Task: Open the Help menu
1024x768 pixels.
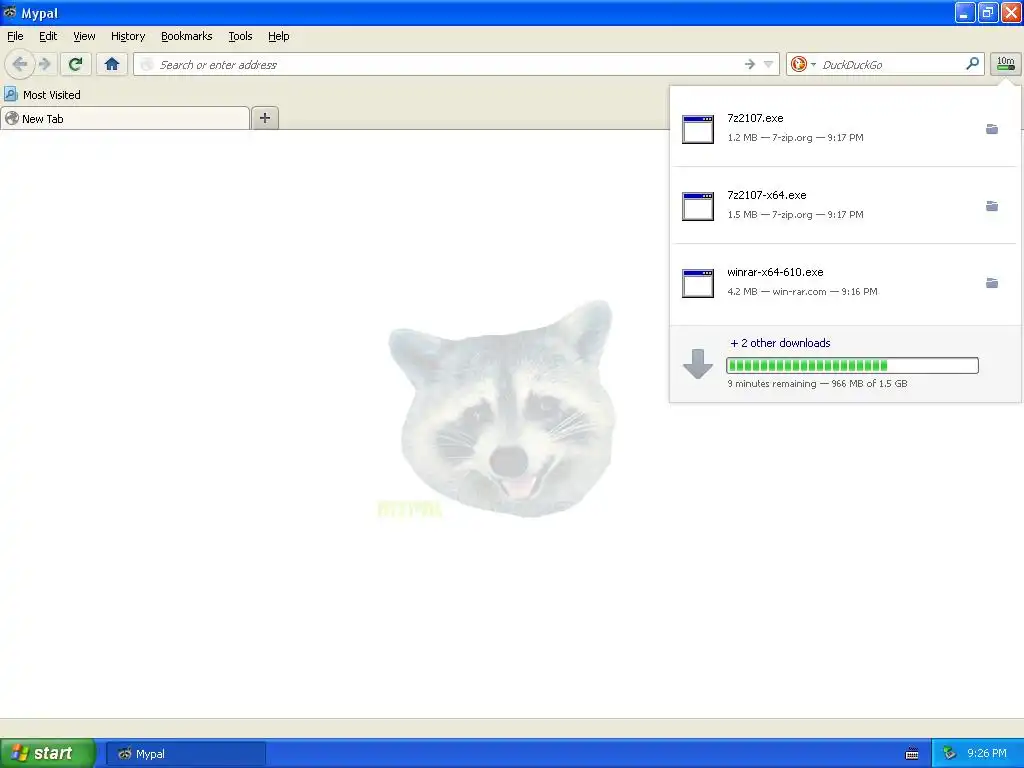Action: click(x=279, y=36)
